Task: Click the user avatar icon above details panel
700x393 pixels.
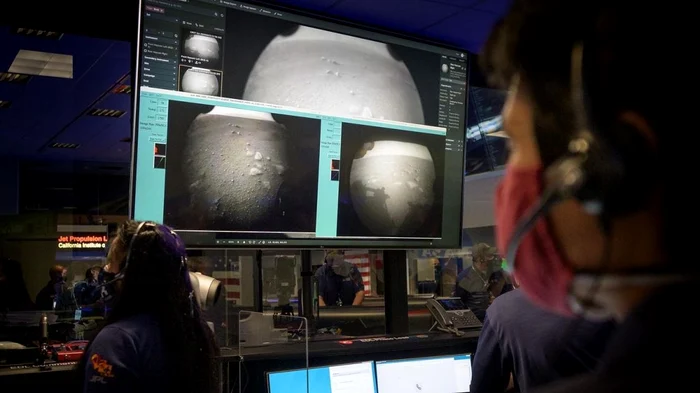Action: (462, 55)
